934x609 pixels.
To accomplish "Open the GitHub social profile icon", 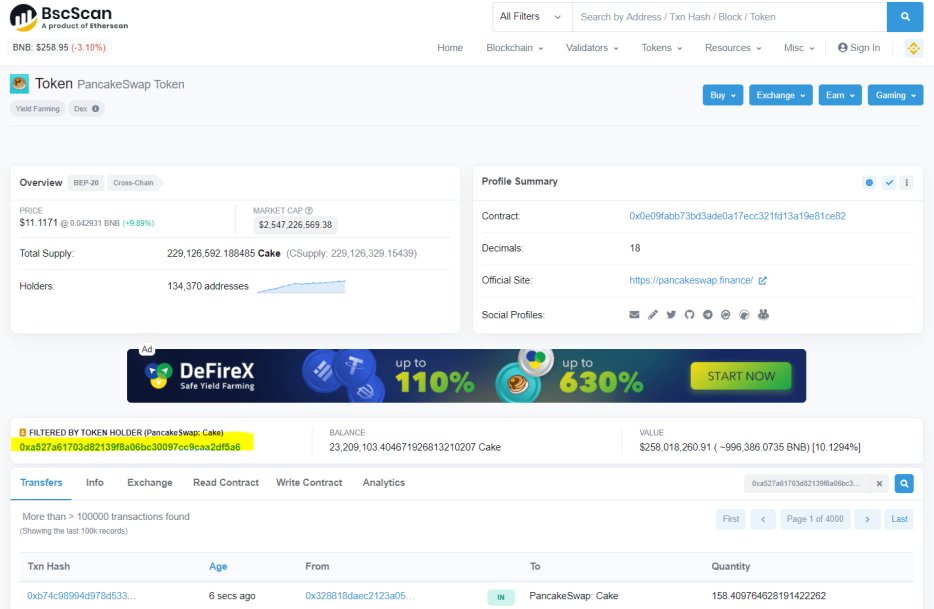I will [689, 315].
